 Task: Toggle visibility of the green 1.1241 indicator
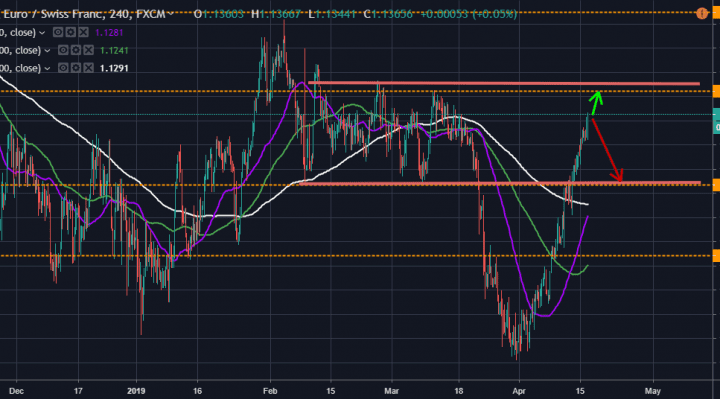coord(63,50)
